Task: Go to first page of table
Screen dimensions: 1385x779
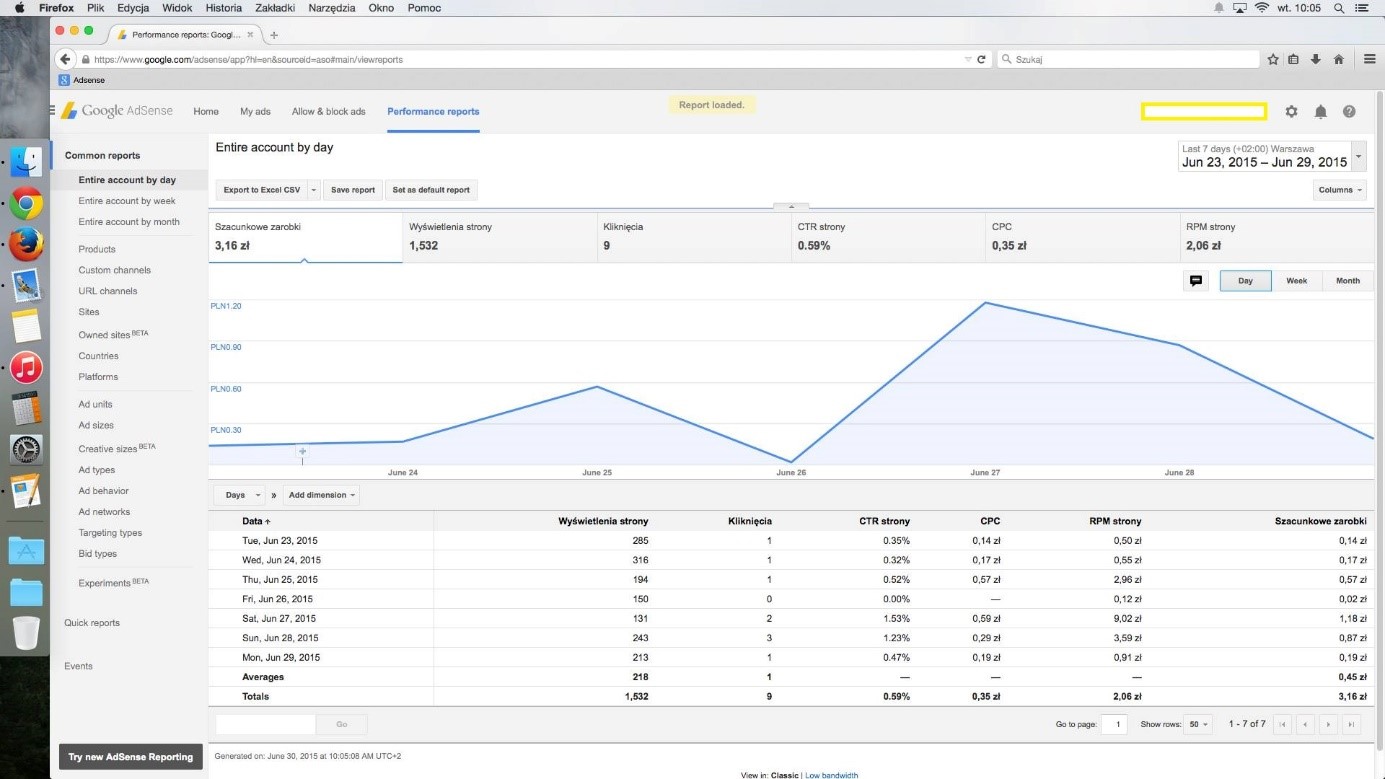Action: (1282, 724)
